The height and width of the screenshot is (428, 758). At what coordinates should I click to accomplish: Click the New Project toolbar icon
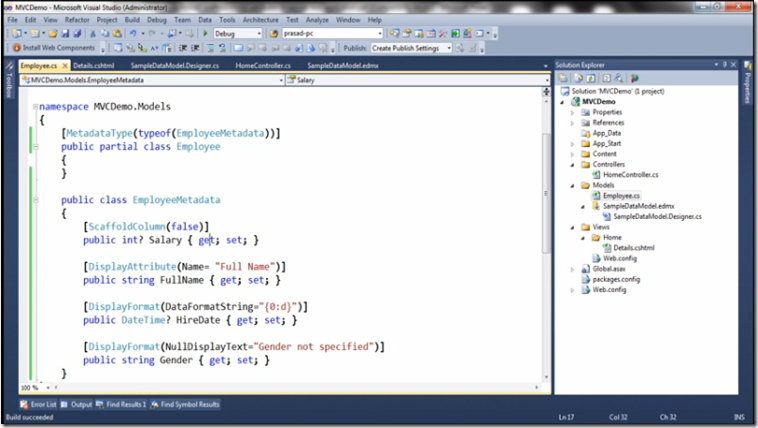[16, 33]
